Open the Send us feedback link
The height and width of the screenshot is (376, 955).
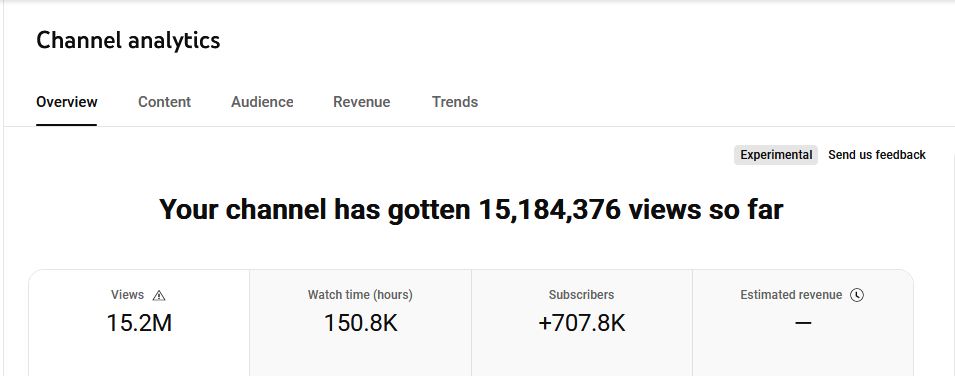(x=877, y=155)
